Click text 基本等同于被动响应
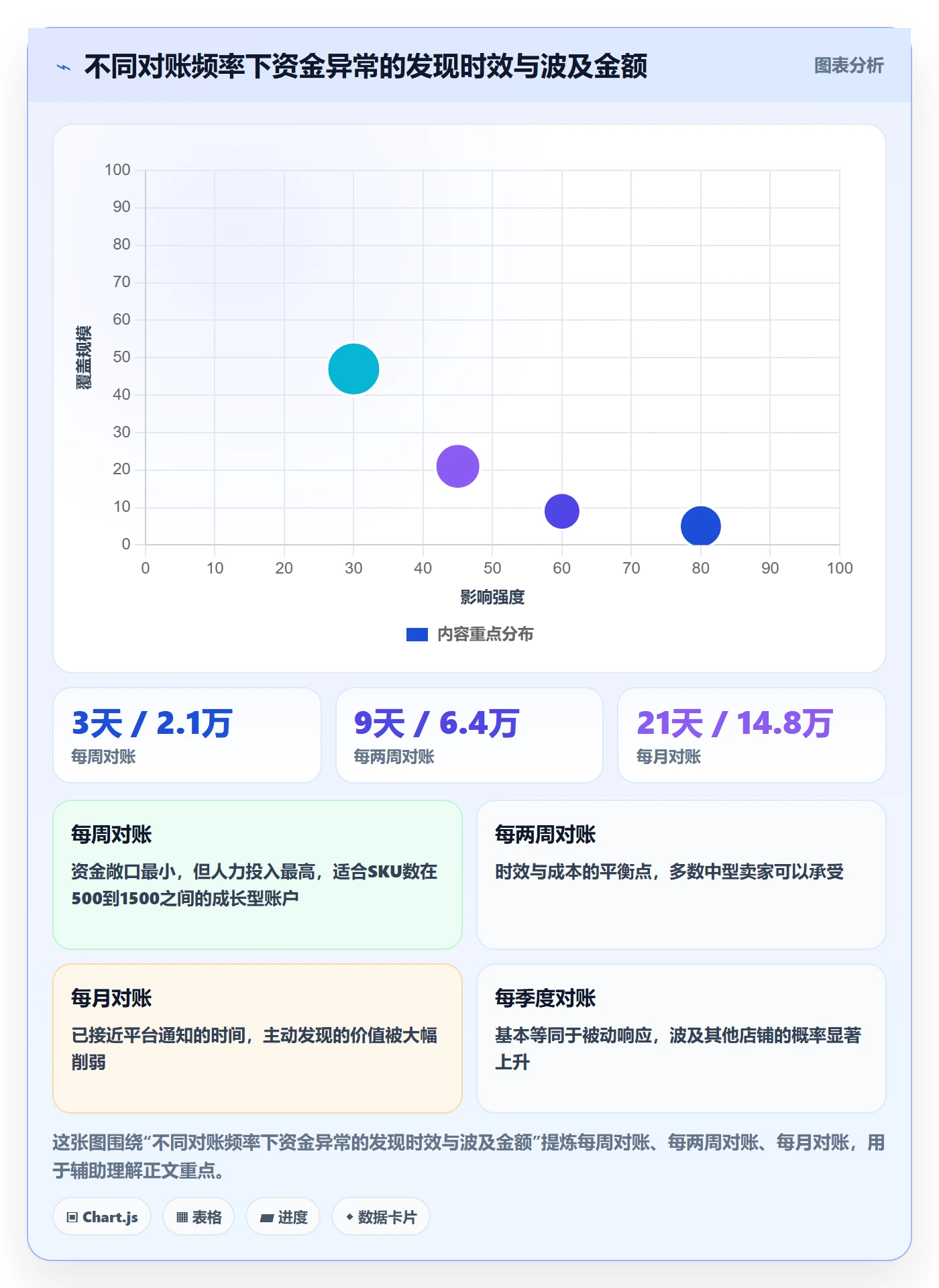The height and width of the screenshot is (1288, 939). point(573,1035)
